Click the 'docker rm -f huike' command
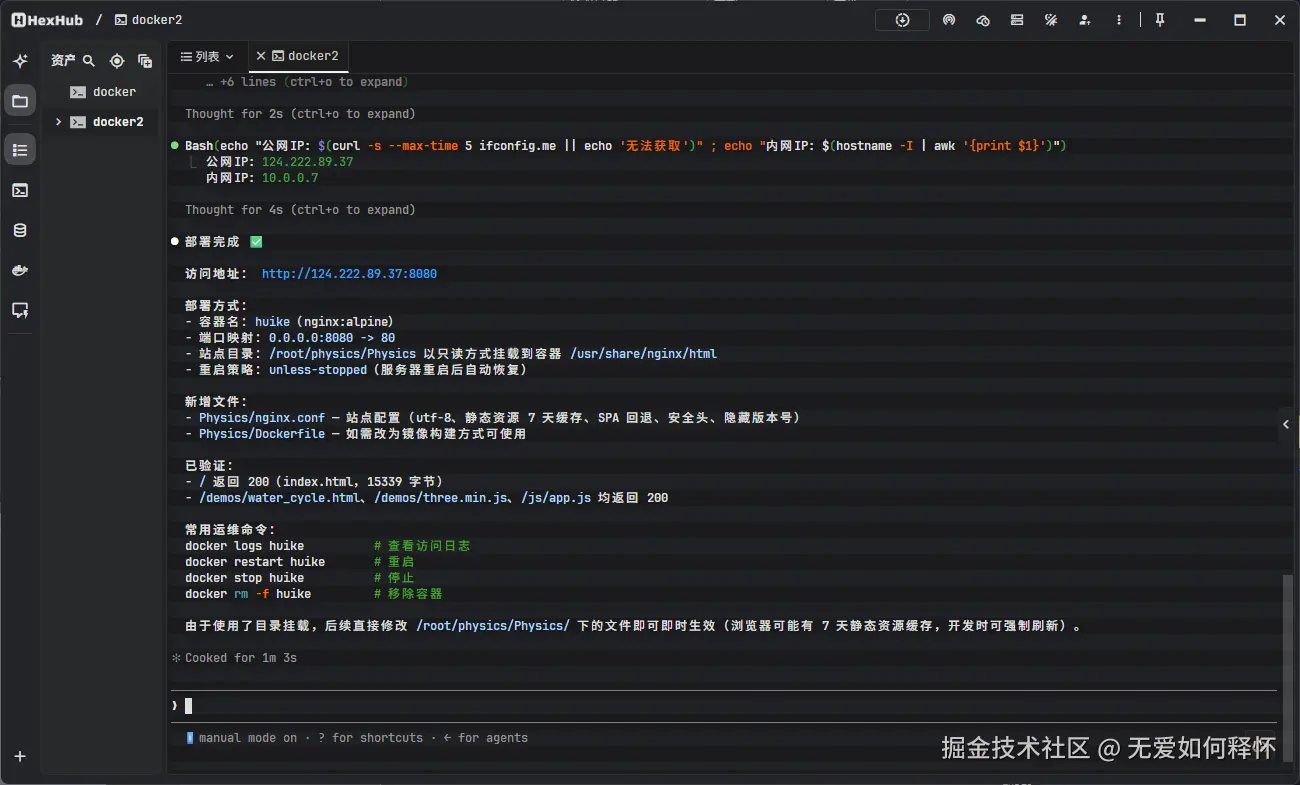 [x=248, y=594]
